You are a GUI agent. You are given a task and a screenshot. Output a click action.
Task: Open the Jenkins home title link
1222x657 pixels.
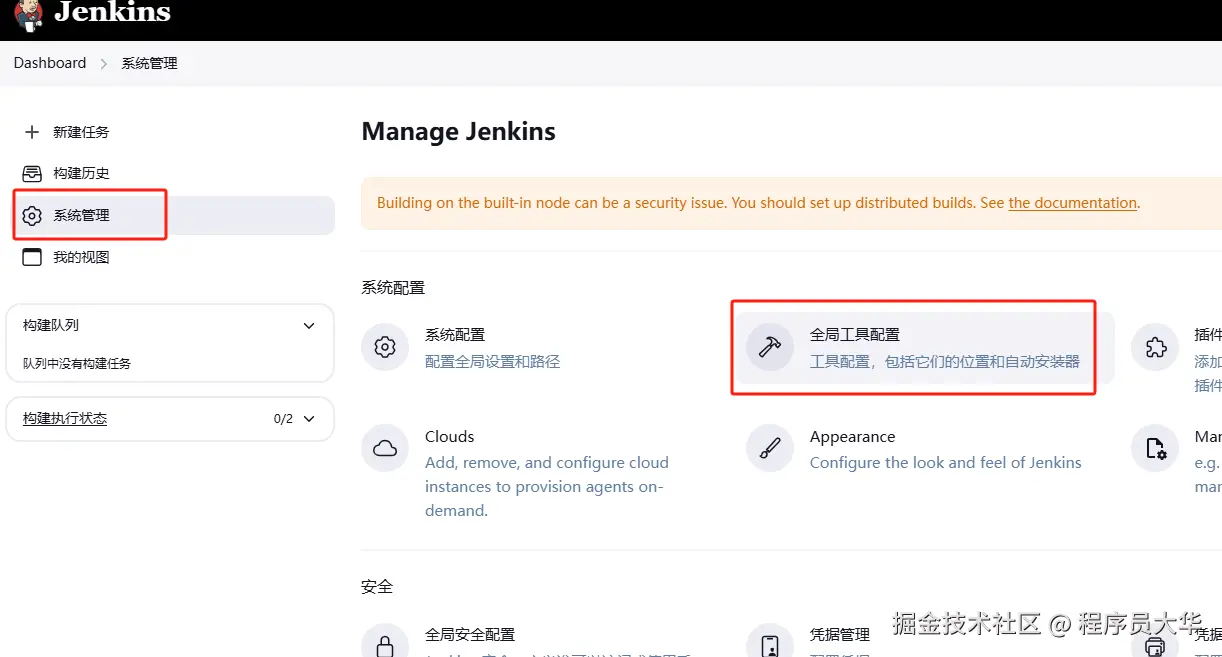pos(112,12)
